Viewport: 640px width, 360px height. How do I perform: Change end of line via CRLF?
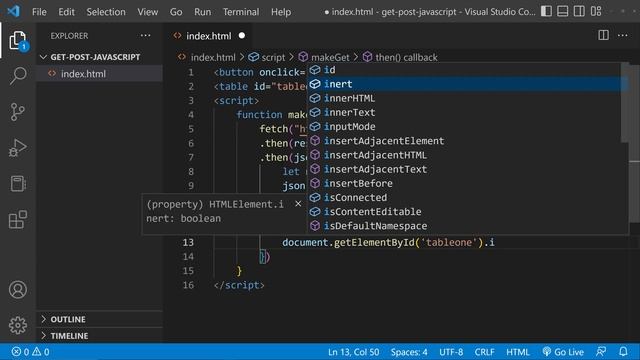pyautogui.click(x=484, y=352)
